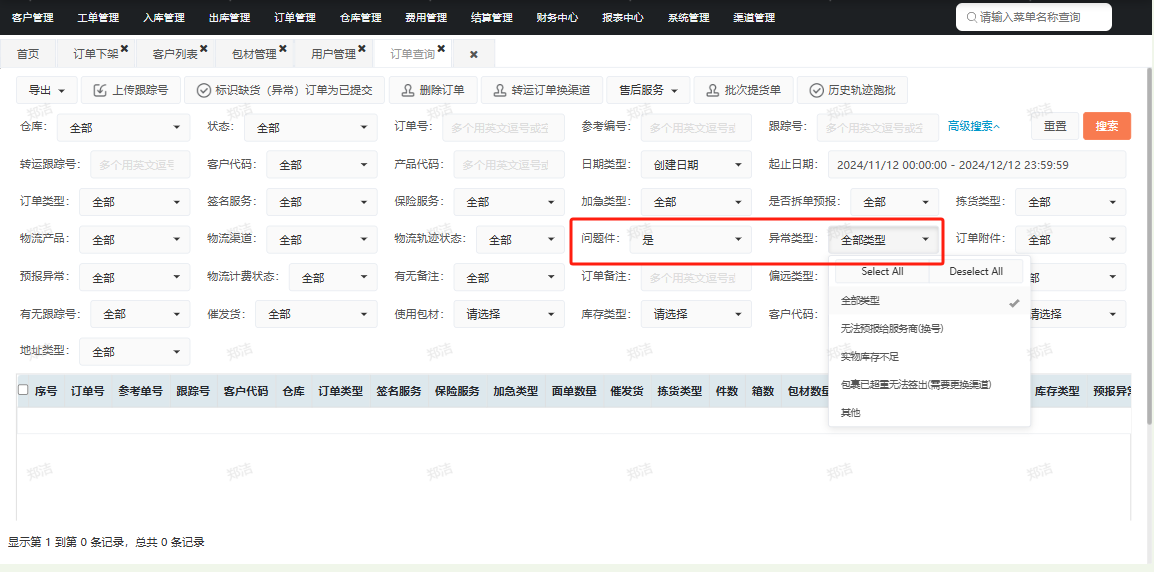
Task: Open 报表中心 in the top menu
Action: 623,17
